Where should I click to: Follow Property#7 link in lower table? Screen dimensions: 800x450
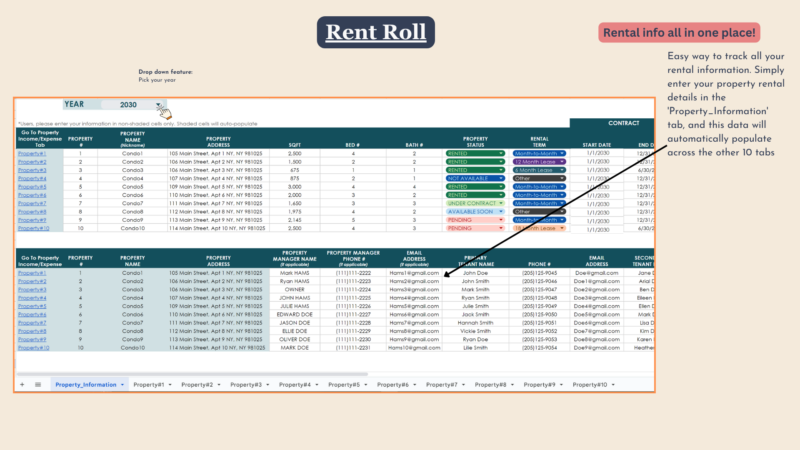coord(32,323)
